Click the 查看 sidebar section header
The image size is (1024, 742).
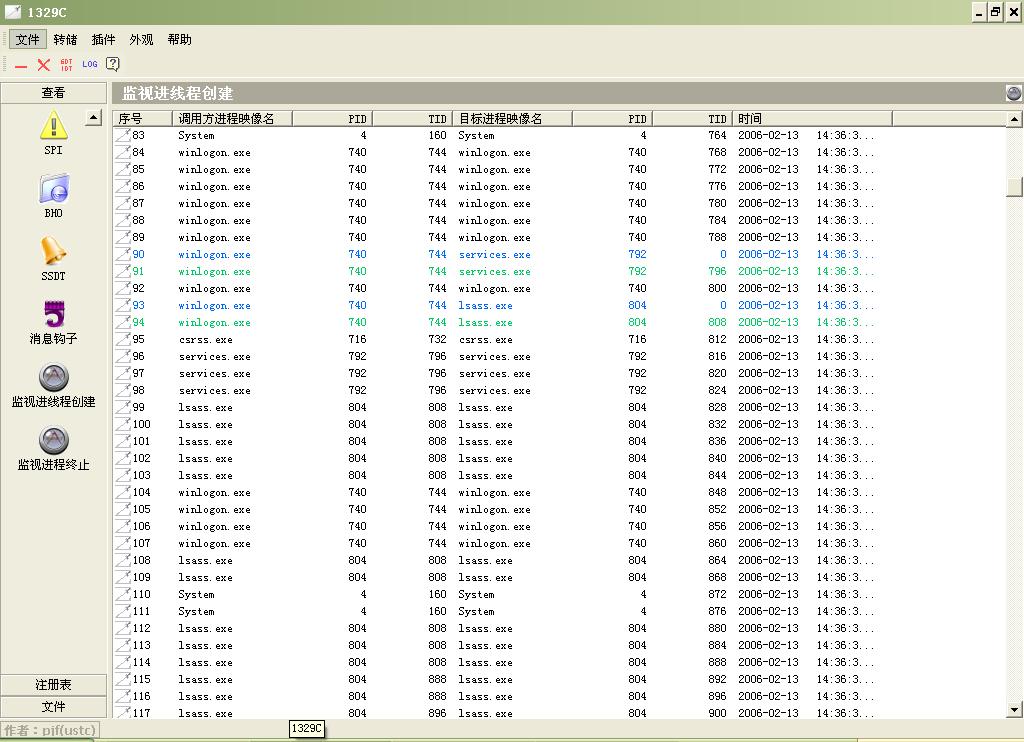click(x=53, y=93)
